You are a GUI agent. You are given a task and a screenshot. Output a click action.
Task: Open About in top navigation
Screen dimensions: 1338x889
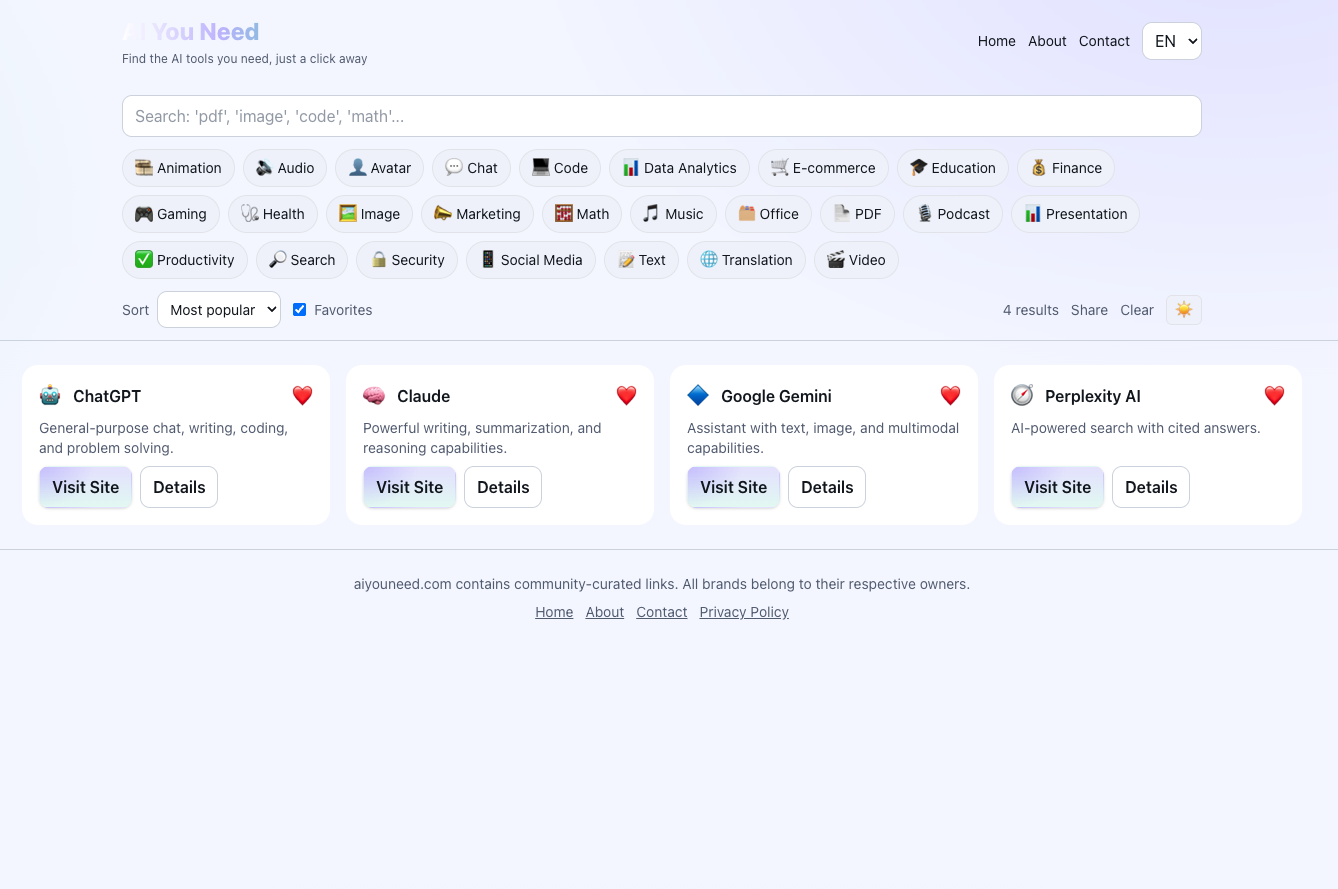click(x=1047, y=41)
